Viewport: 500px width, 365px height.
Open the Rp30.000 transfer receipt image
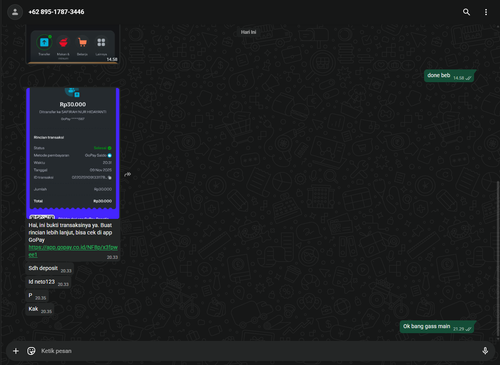[73, 153]
